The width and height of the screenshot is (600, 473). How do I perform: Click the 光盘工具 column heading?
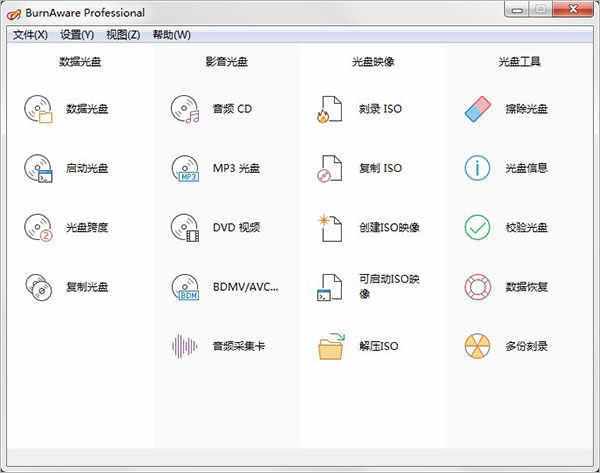click(519, 62)
